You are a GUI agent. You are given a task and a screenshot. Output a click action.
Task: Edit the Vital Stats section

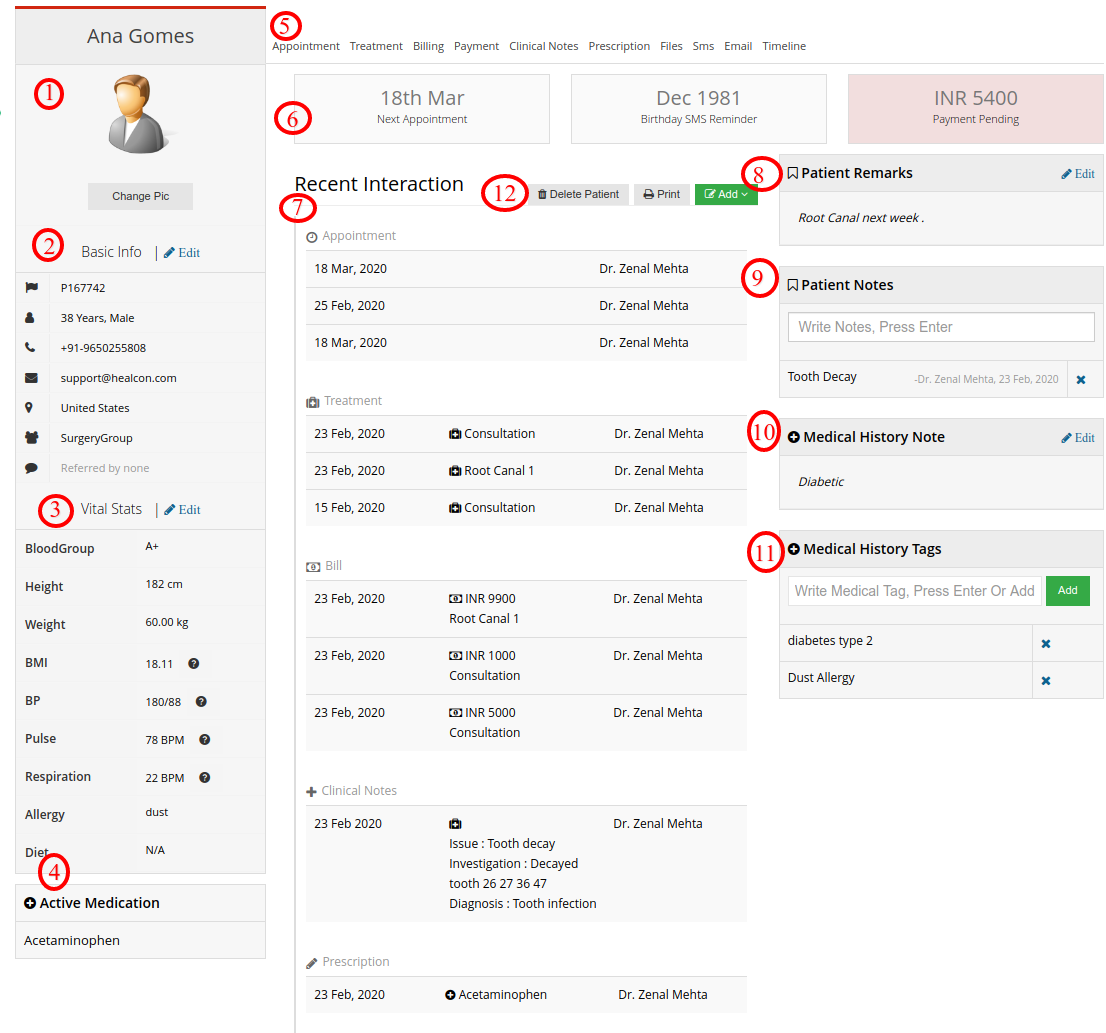click(182, 509)
